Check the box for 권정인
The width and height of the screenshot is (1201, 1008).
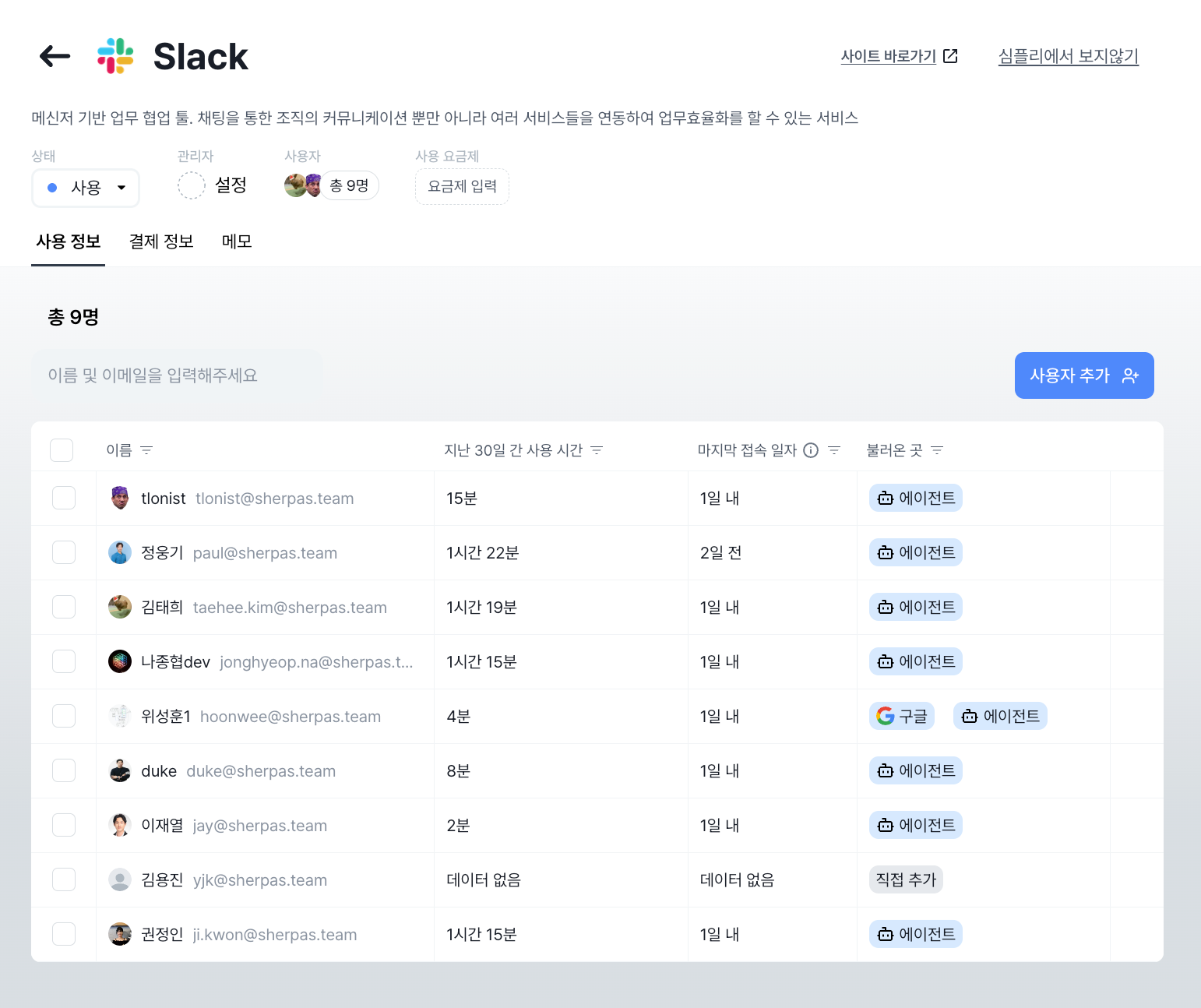pos(64,934)
